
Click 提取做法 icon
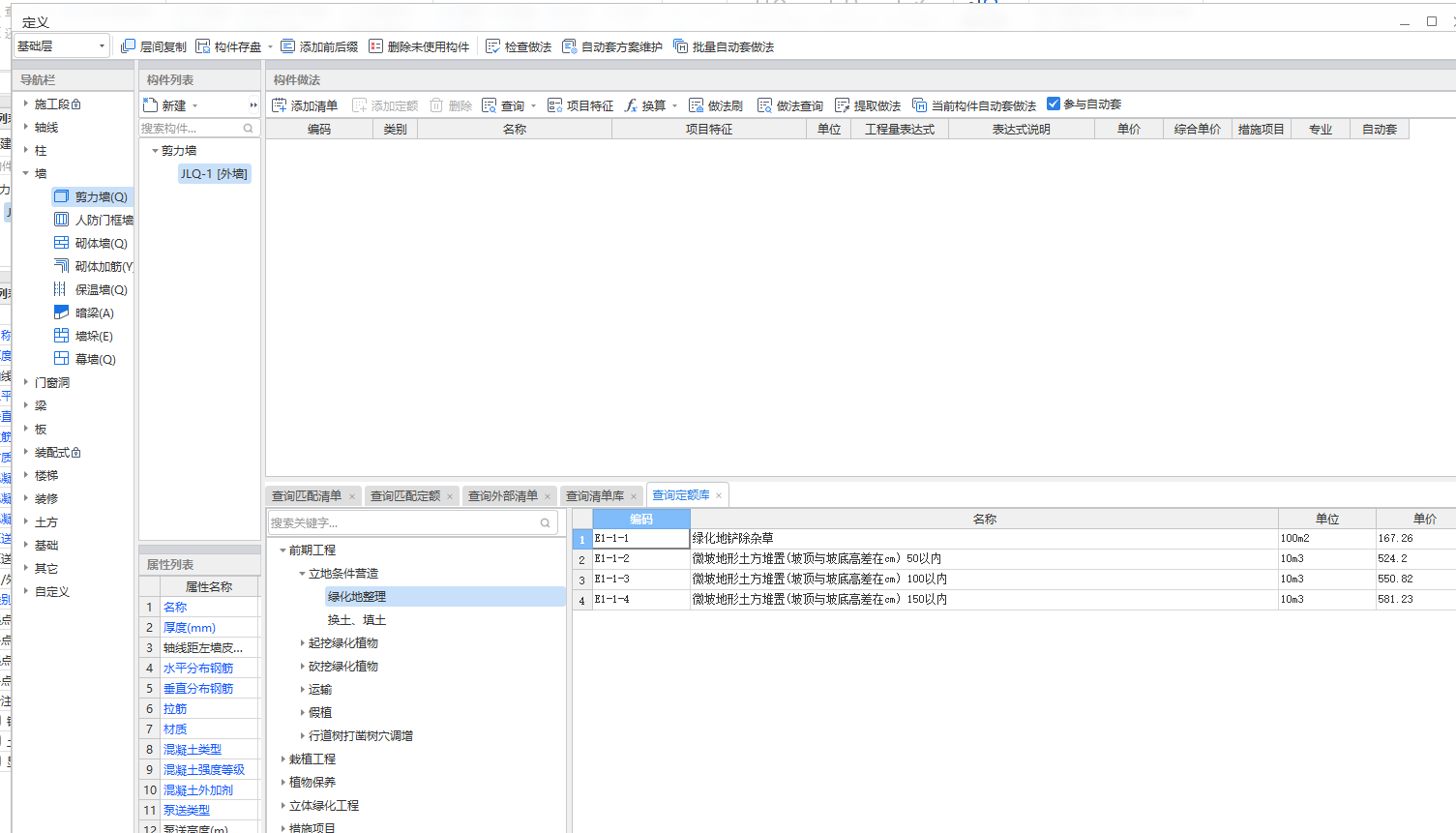[842, 105]
